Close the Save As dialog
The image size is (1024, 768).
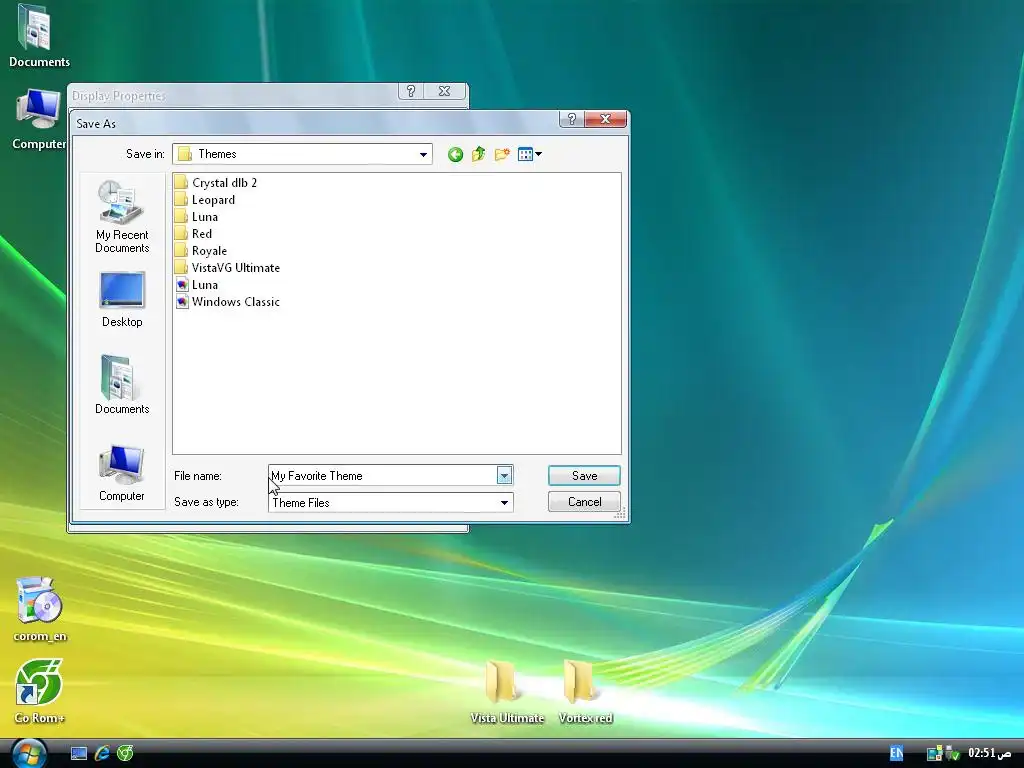tap(605, 119)
